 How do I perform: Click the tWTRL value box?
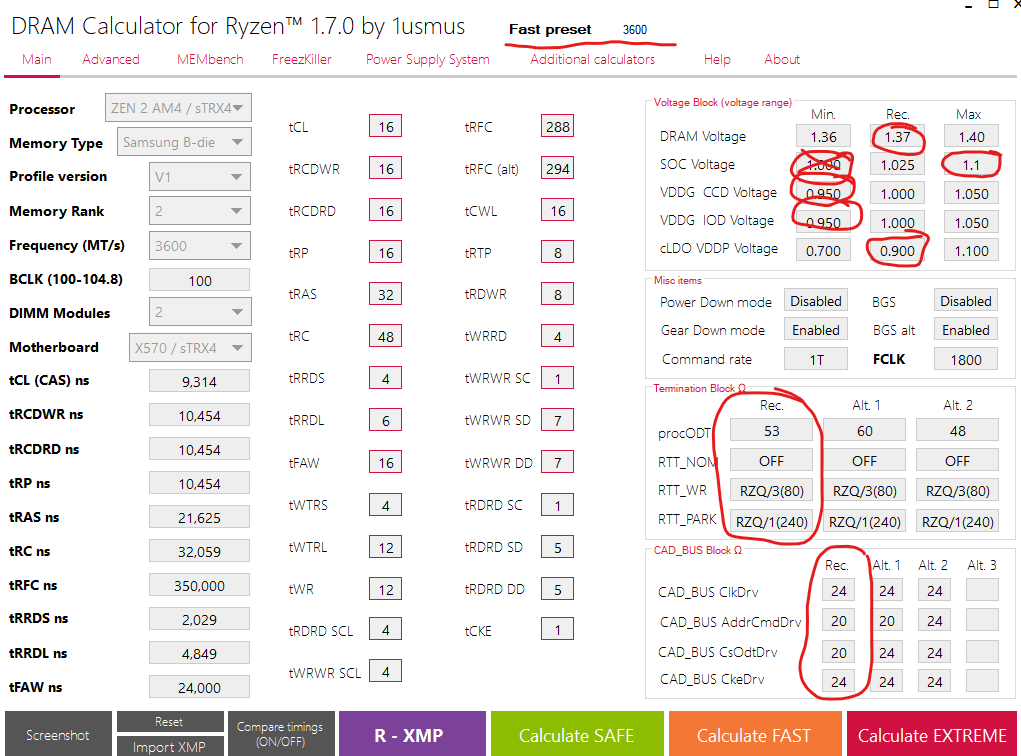385,547
